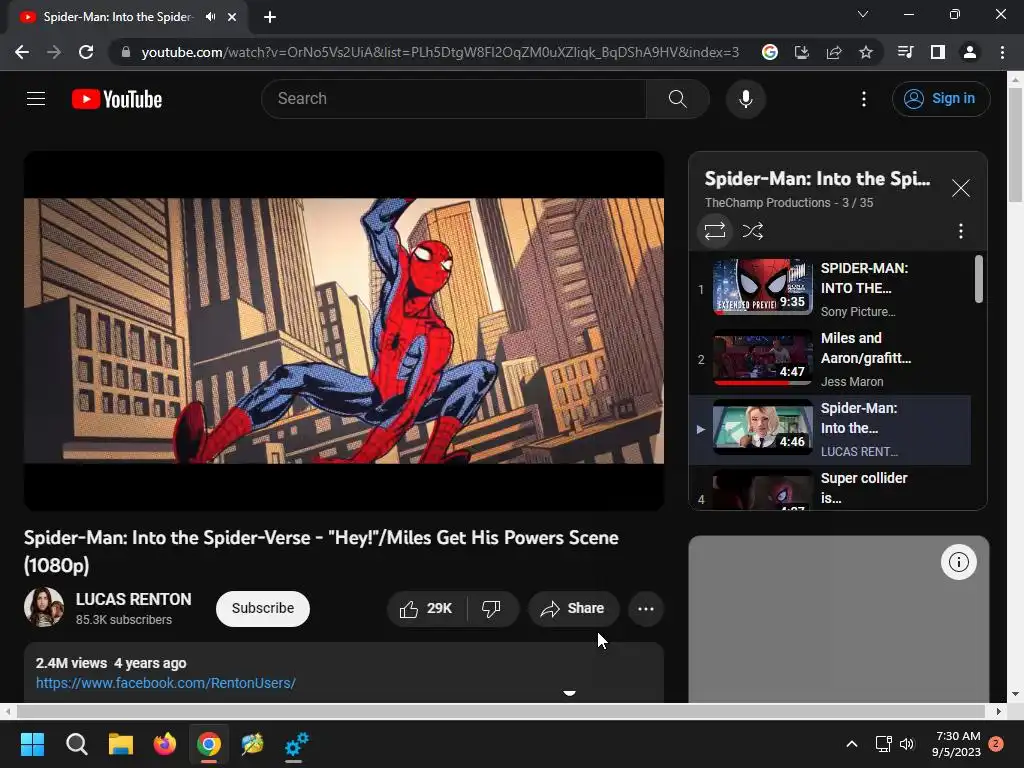
Task: Dislike the video with thumbs-down
Action: [492, 609]
